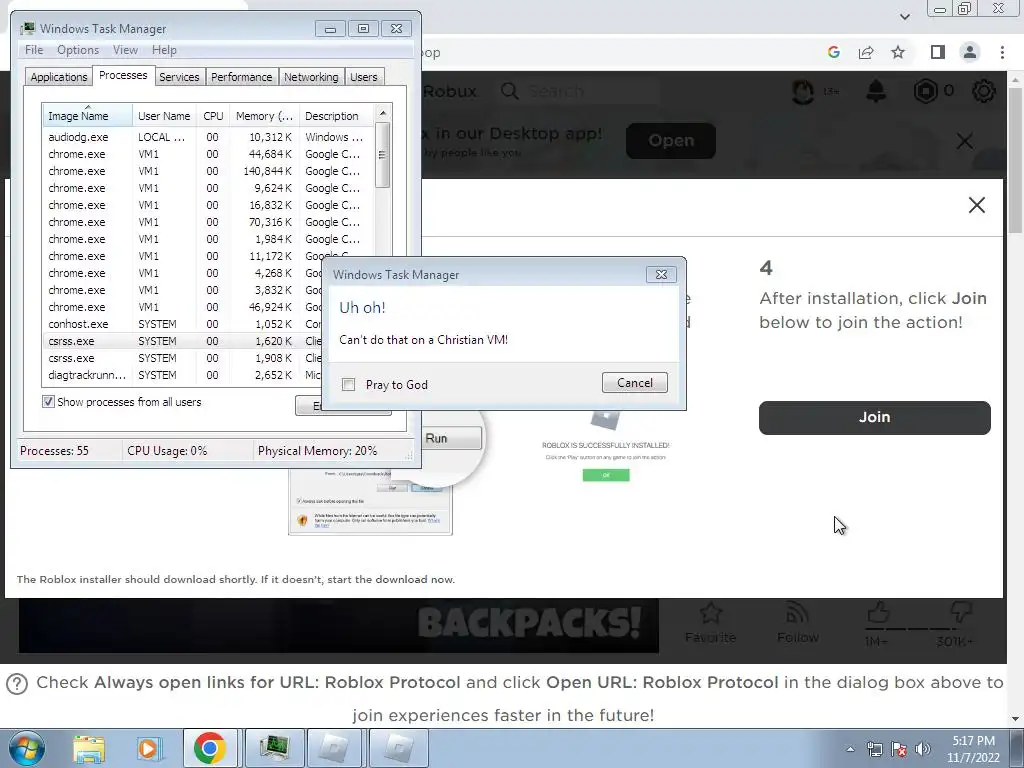The image size is (1024, 768).
Task: Click the taskbar clock showing 5:17 PM
Action: tap(973, 749)
